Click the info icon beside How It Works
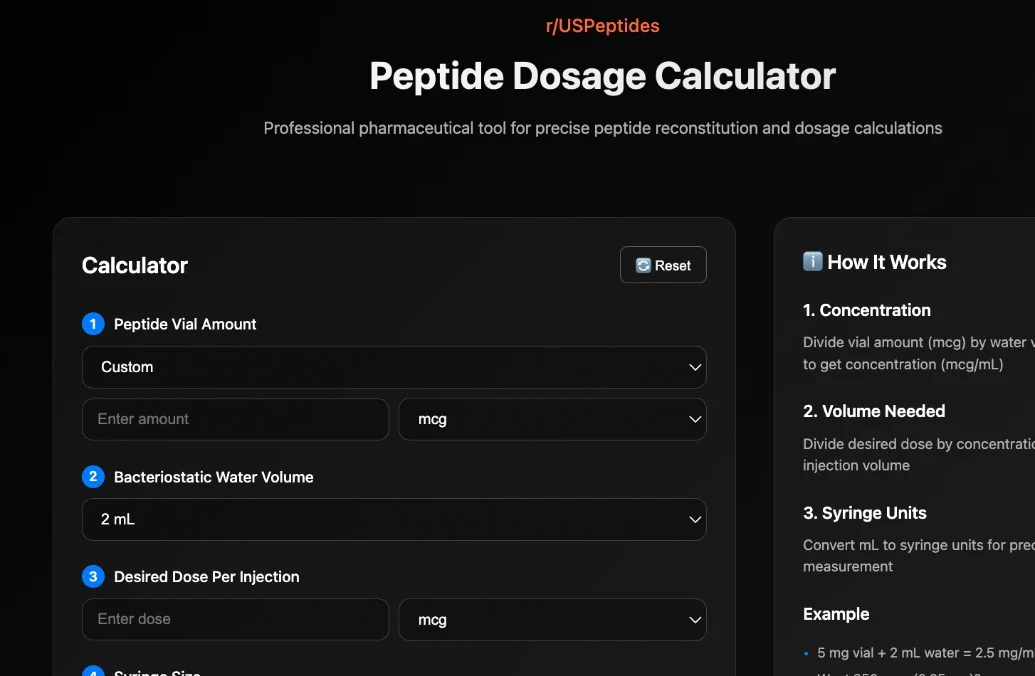This screenshot has height=676, width=1035. (x=813, y=262)
